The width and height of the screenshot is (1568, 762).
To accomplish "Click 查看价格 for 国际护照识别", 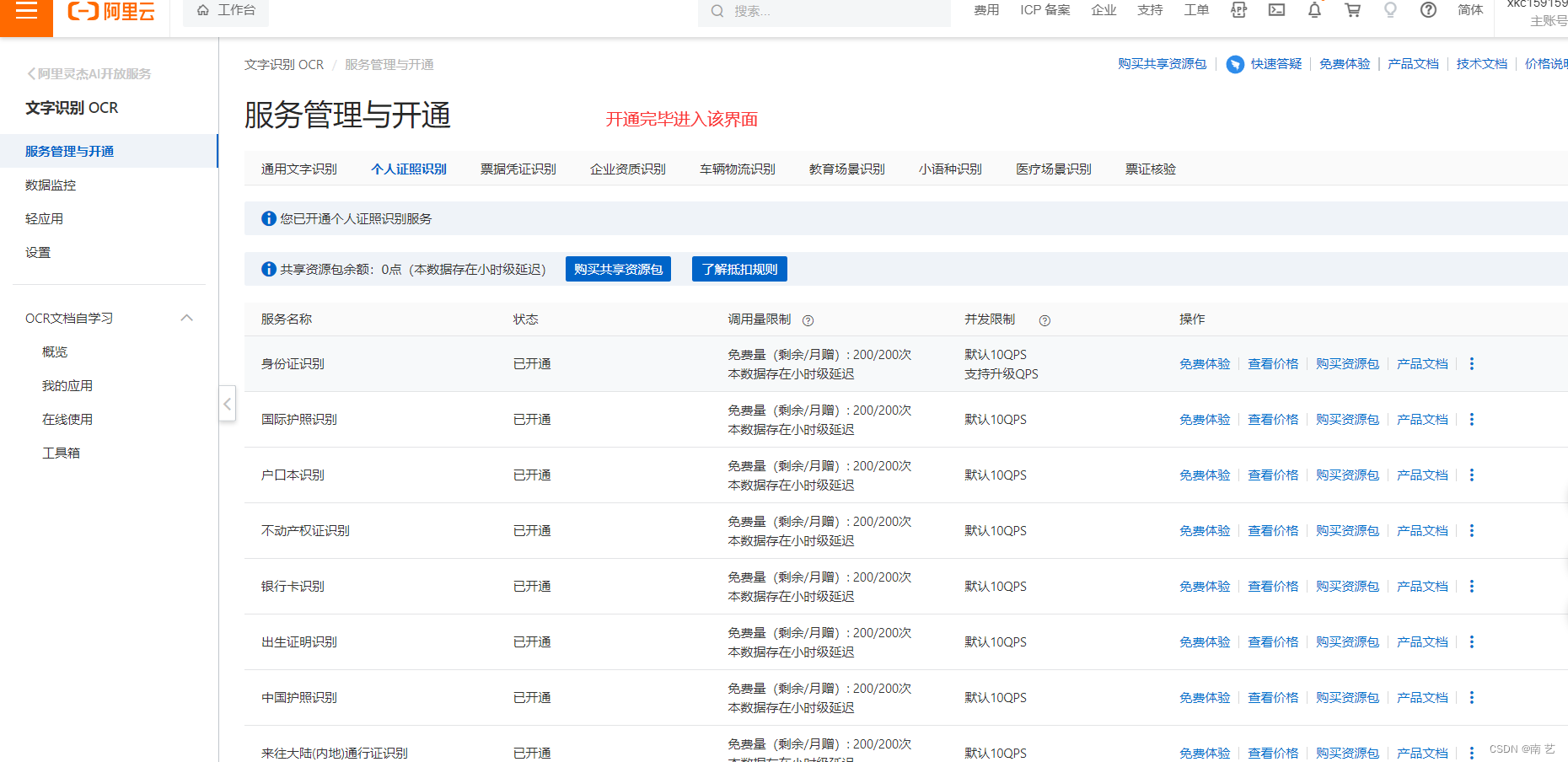I will pos(1273,419).
